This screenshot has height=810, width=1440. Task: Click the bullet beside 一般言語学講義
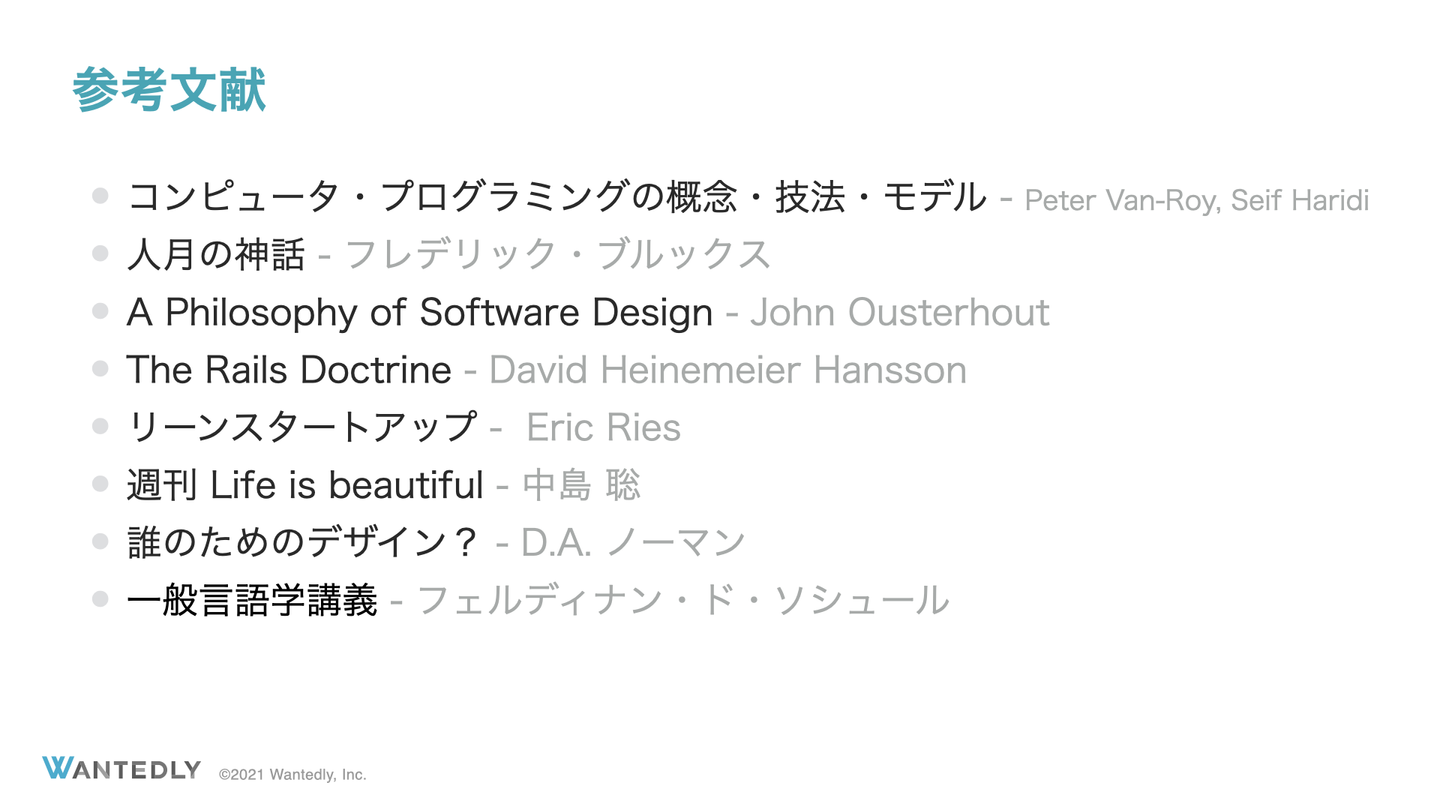tap(100, 599)
